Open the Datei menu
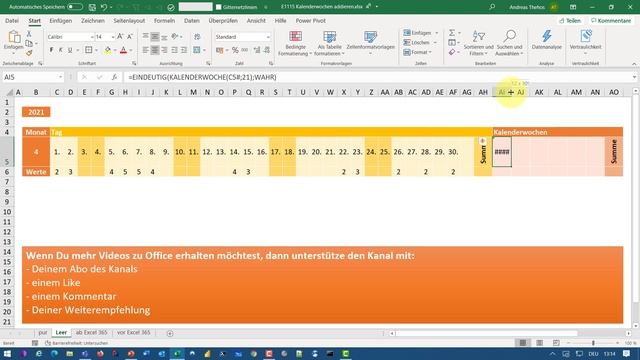Image resolution: width=640 pixels, height=360 pixels. [x=12, y=20]
